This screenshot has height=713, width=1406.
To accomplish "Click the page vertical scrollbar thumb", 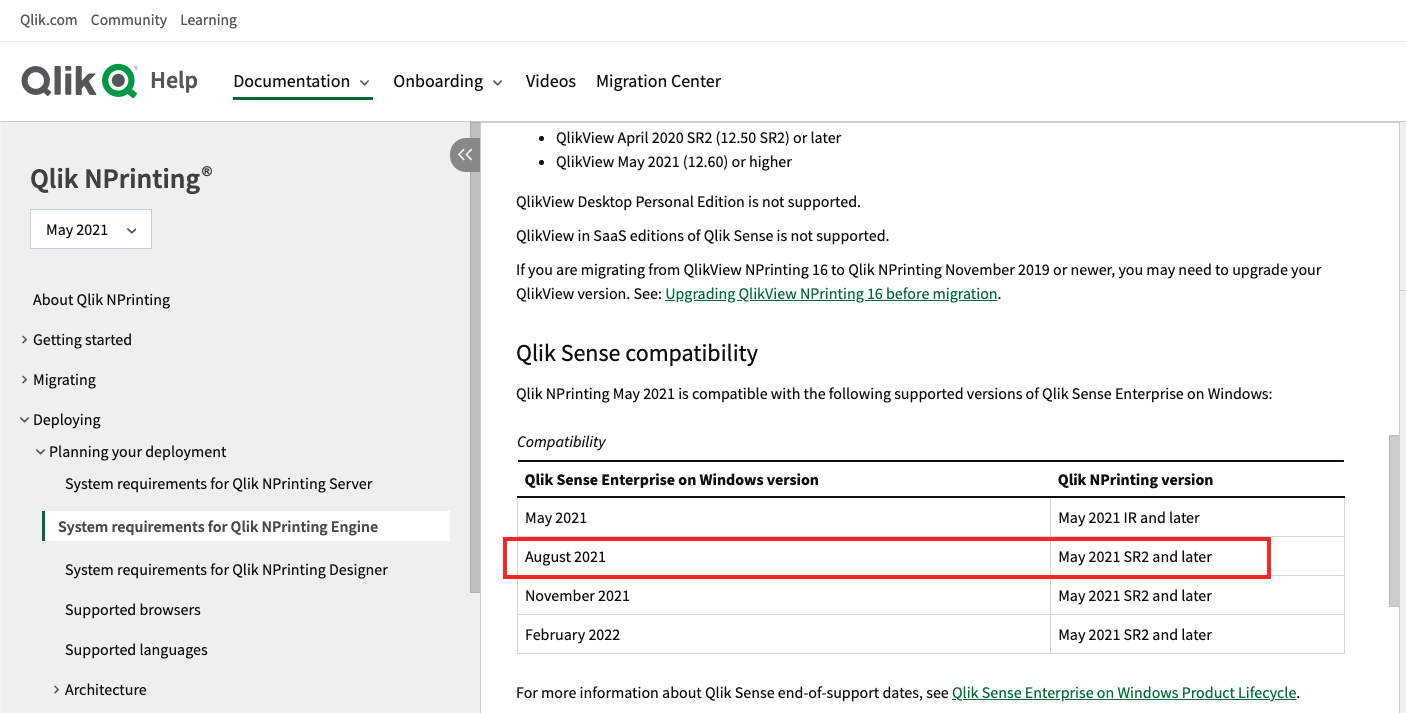I will (x=1394, y=520).
